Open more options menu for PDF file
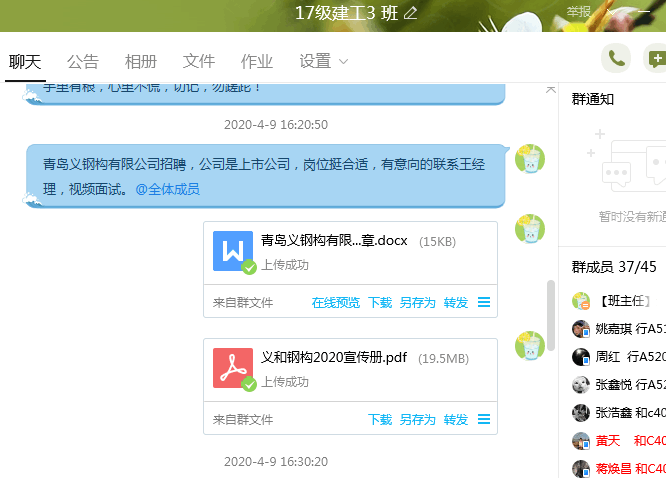This screenshot has height=478, width=666. (484, 420)
